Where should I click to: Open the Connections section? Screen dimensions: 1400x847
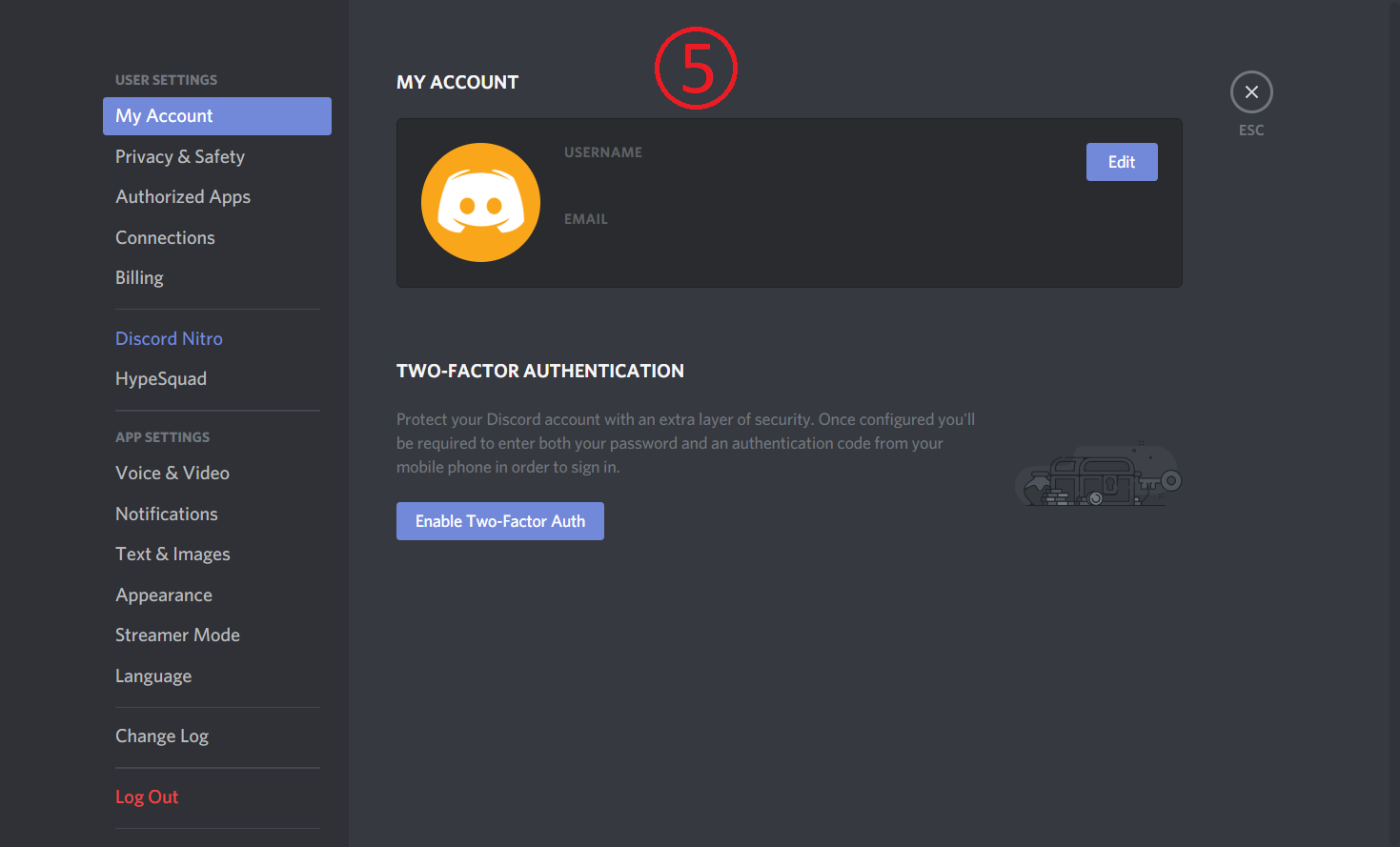(x=165, y=238)
